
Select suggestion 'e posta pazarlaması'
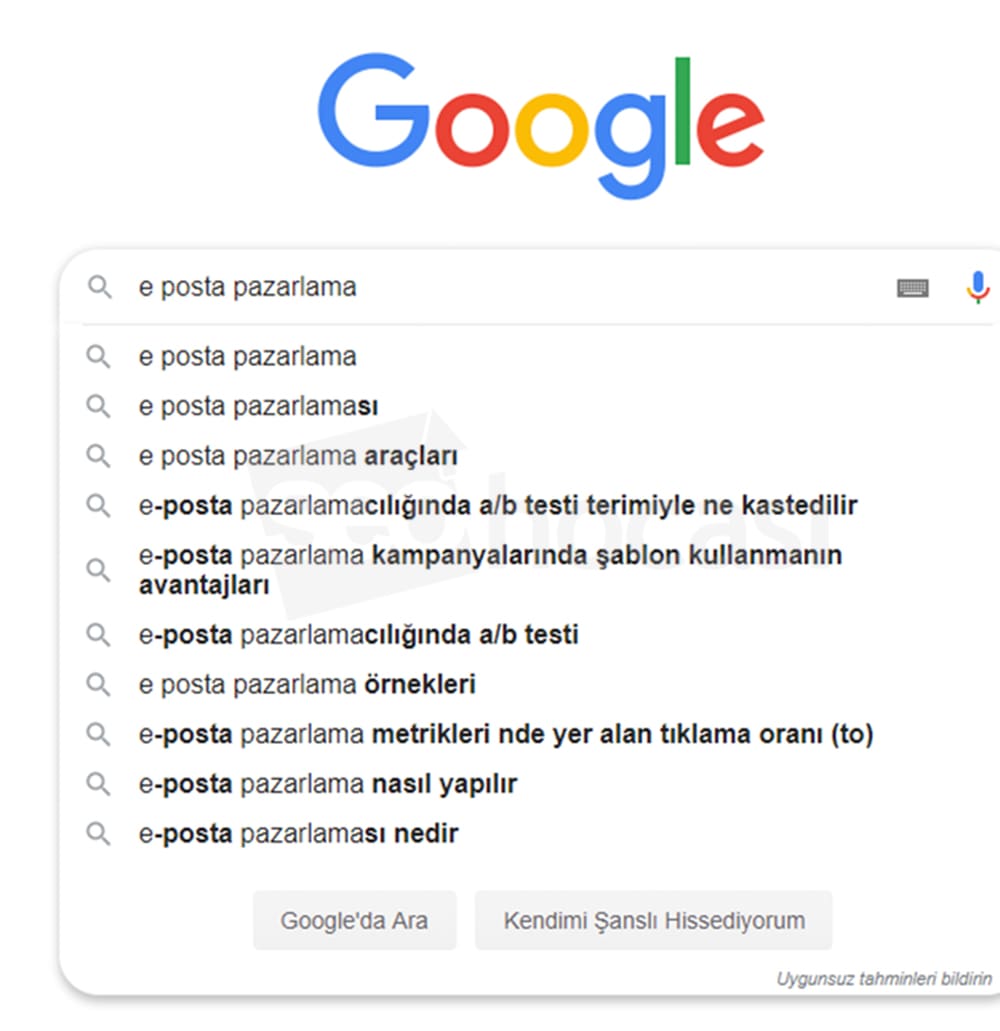point(258,406)
